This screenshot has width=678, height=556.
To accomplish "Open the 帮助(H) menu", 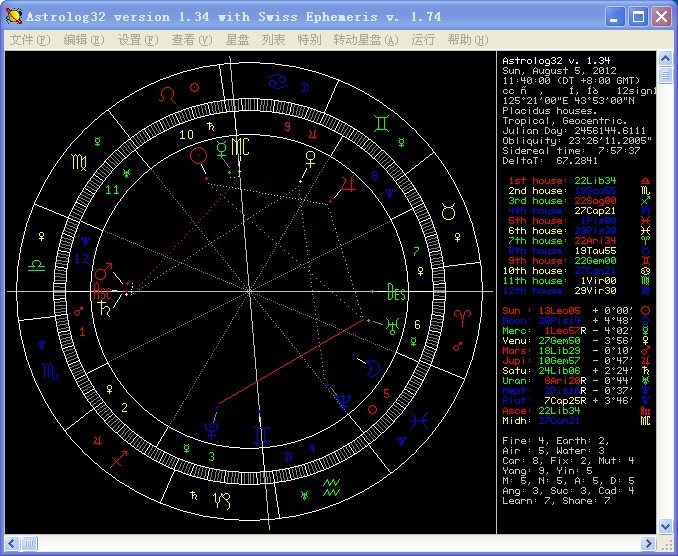I will coord(465,40).
